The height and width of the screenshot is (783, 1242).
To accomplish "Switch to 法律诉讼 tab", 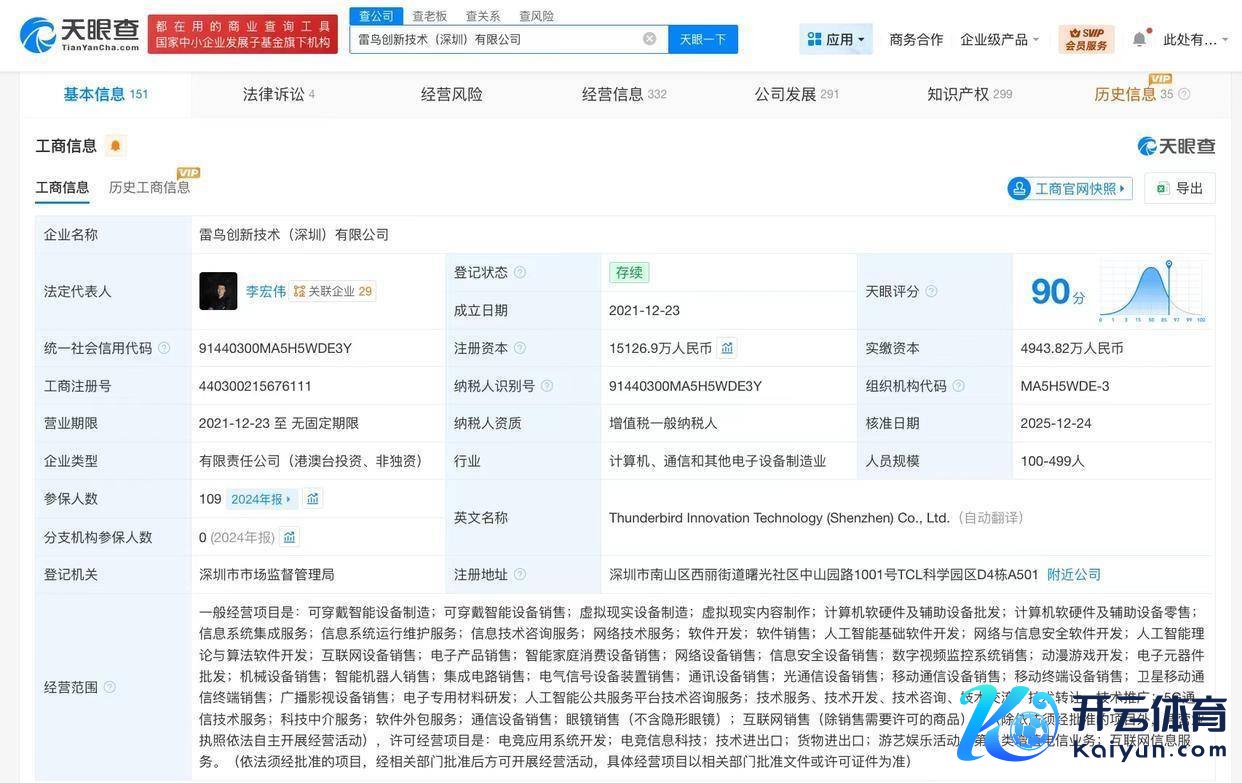I will 278,94.
